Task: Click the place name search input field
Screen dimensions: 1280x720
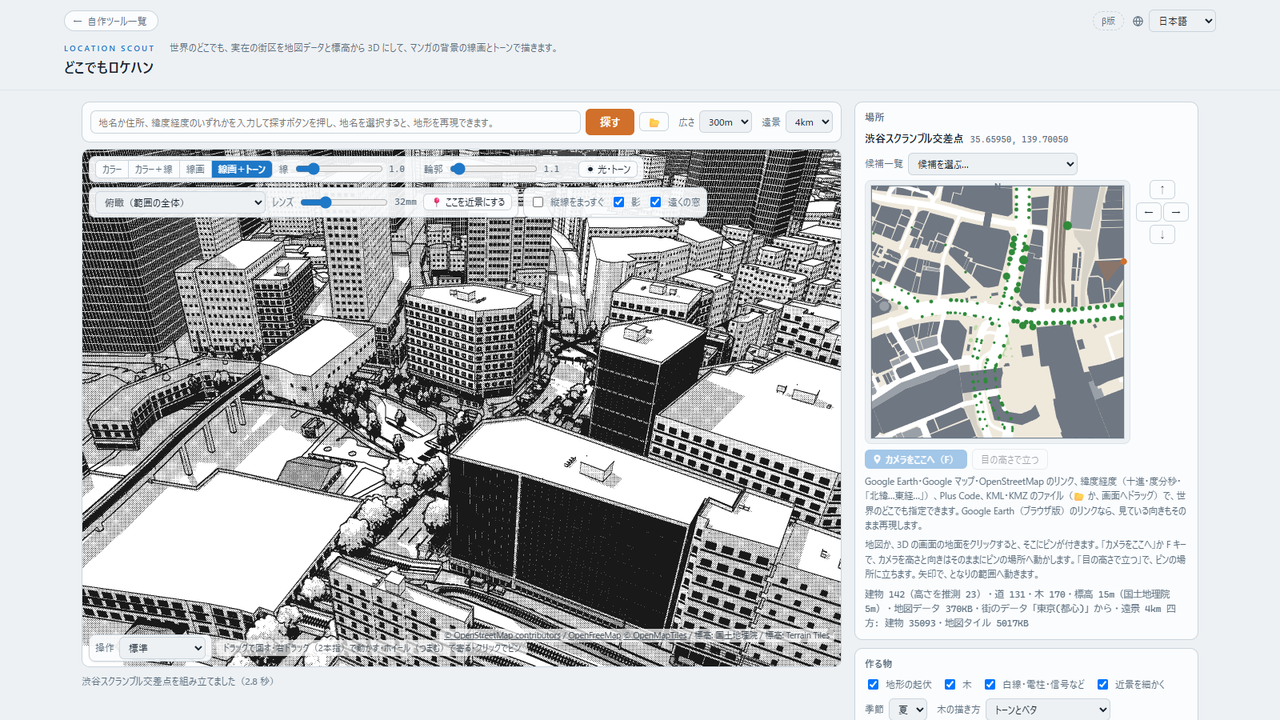Action: pyautogui.click(x=335, y=122)
